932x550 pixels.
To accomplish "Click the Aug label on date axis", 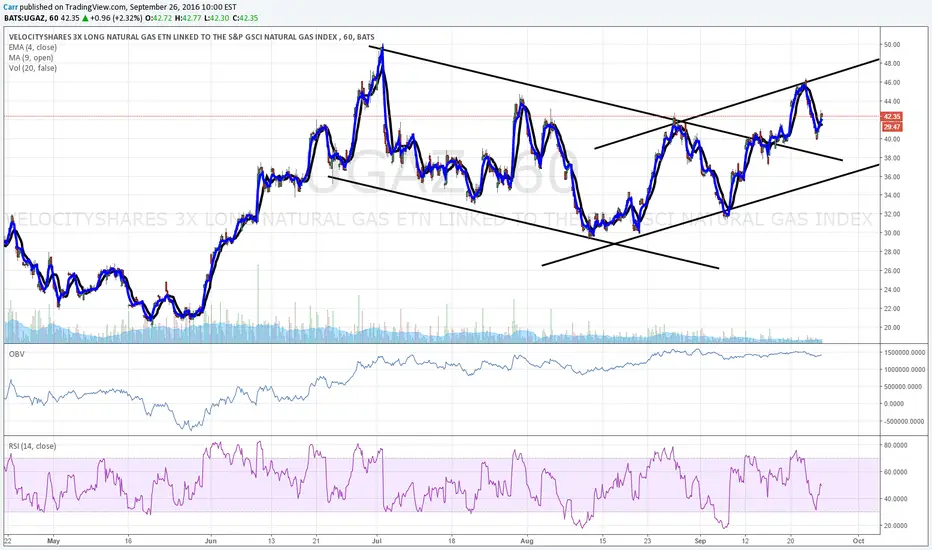I will pos(527,541).
